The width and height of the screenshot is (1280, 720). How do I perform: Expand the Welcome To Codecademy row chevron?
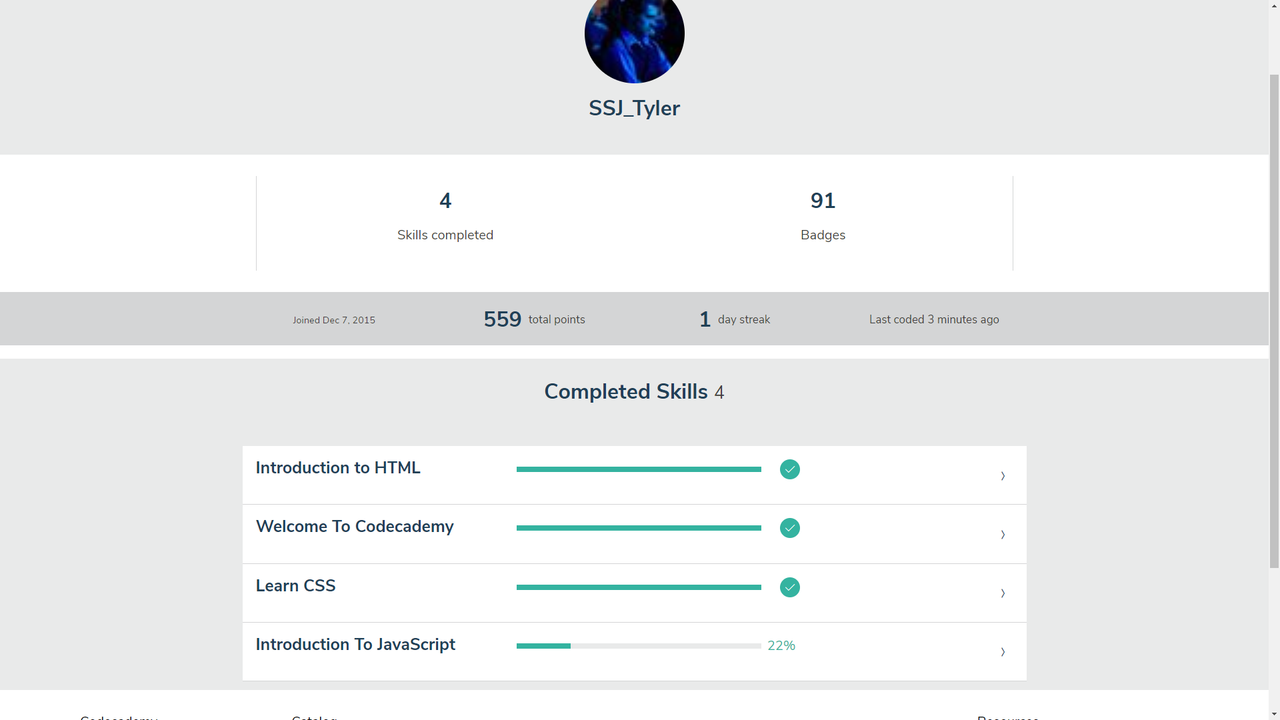(1002, 535)
